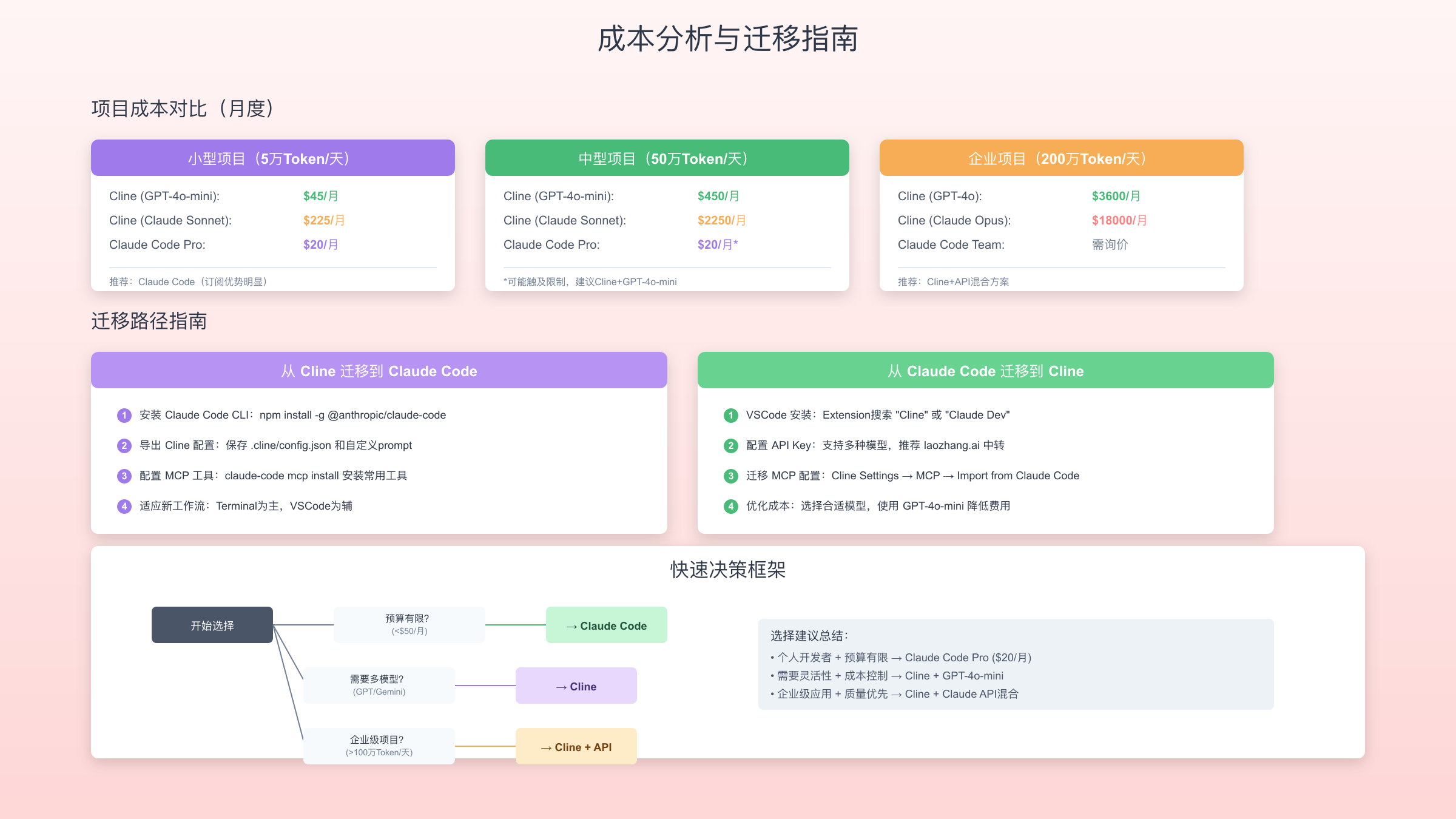Click the yellow → Cline + API result box
This screenshot has width=1456, height=819.
pyautogui.click(x=576, y=746)
